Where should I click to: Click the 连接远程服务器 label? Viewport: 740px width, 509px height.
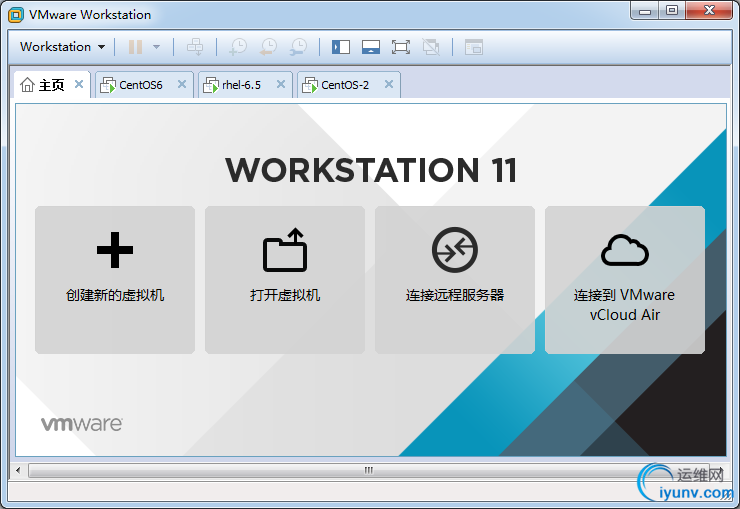[x=455, y=295]
